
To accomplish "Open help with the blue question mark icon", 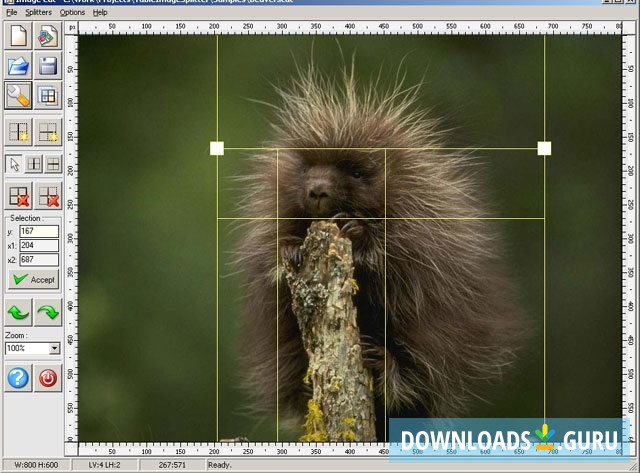I will pyautogui.click(x=18, y=378).
